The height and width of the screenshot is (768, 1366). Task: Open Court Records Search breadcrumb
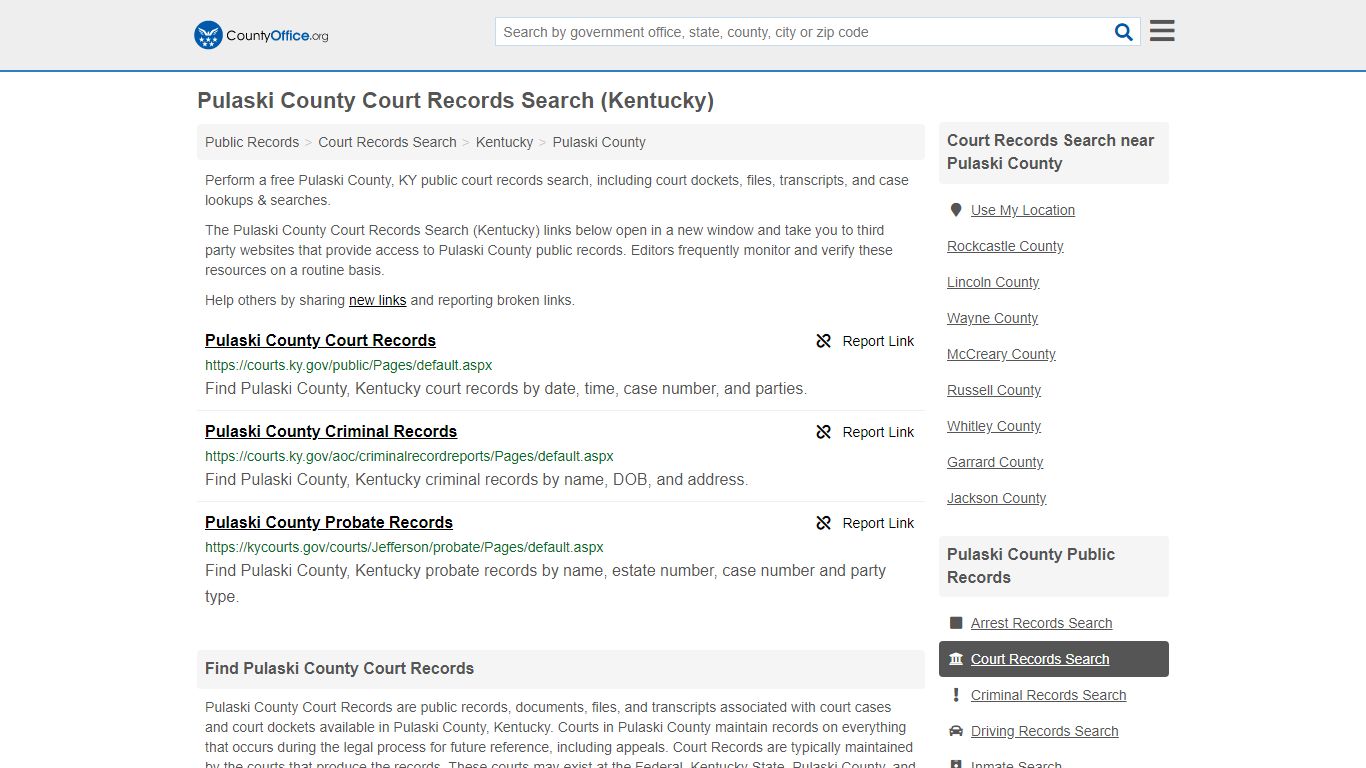coord(387,142)
